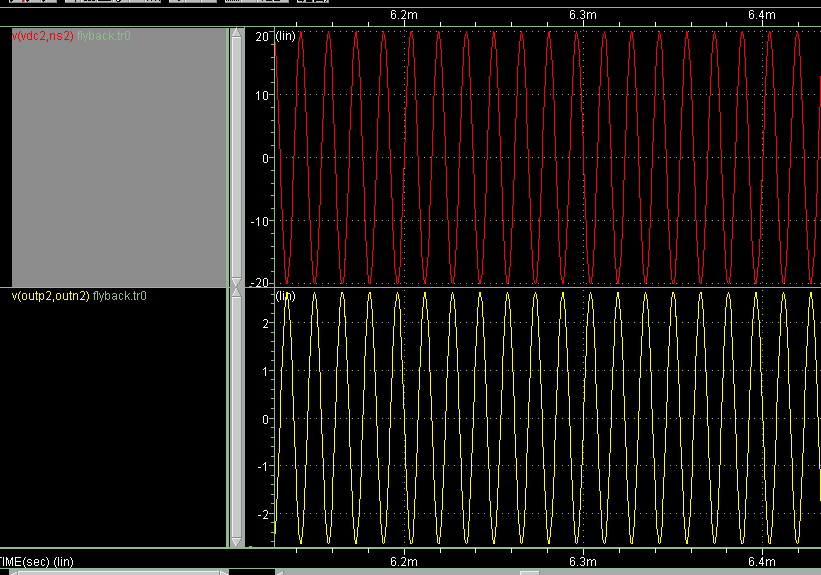The height and width of the screenshot is (575, 821).
Task: Click the (lin) scale label on the yellow waveform axis
Action: 286,296
